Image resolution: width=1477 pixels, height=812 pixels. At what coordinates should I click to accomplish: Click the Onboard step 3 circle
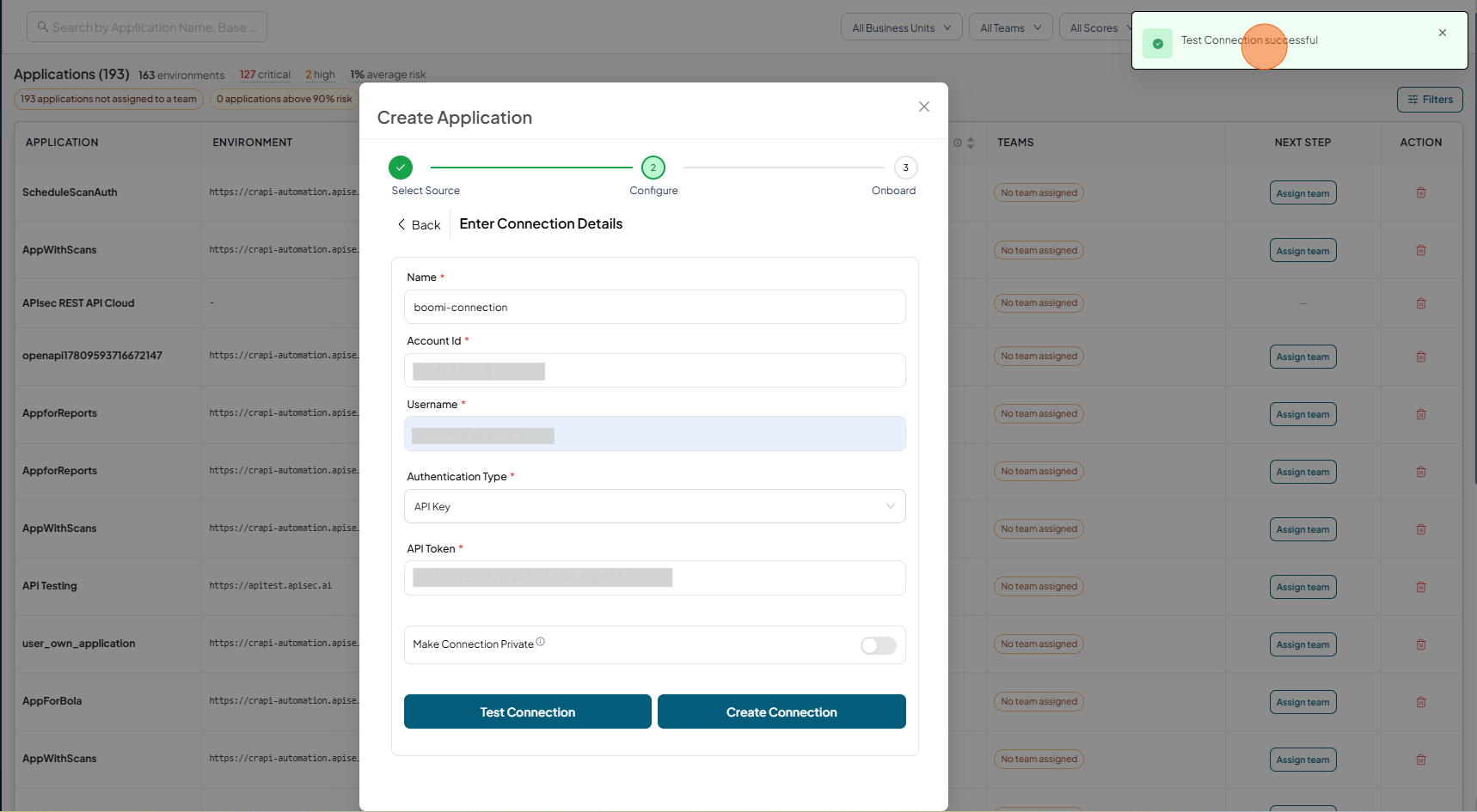pyautogui.click(x=905, y=168)
